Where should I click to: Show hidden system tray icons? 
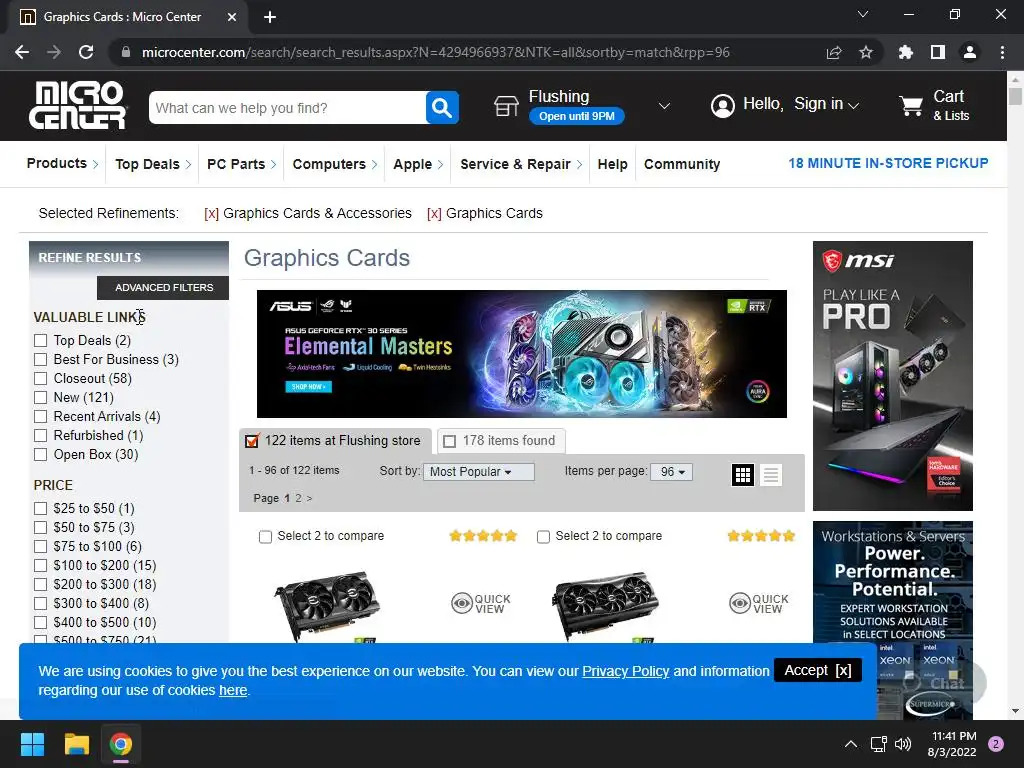tap(851, 744)
